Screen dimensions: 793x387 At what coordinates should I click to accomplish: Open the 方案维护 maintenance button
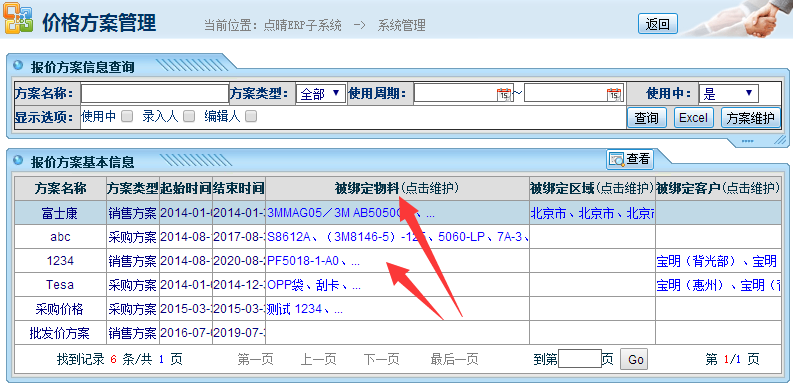click(751, 118)
